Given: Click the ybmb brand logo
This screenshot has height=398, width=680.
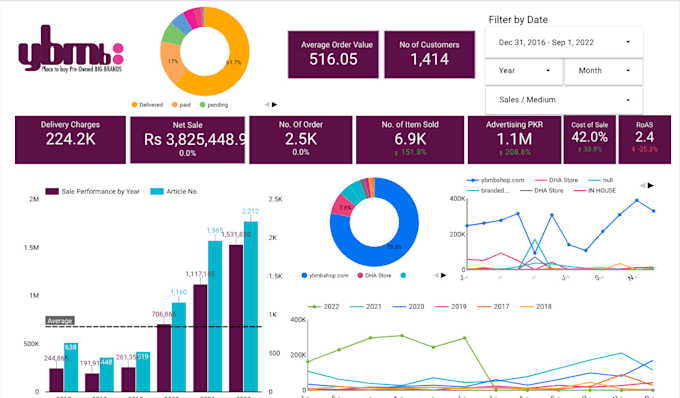Looking at the screenshot, I should (71, 49).
